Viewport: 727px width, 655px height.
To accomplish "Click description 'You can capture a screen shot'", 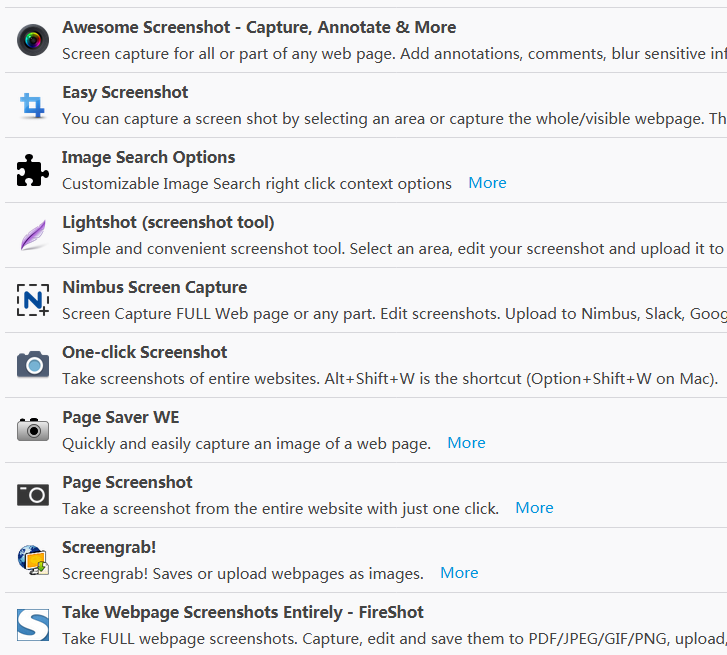I will point(395,119).
